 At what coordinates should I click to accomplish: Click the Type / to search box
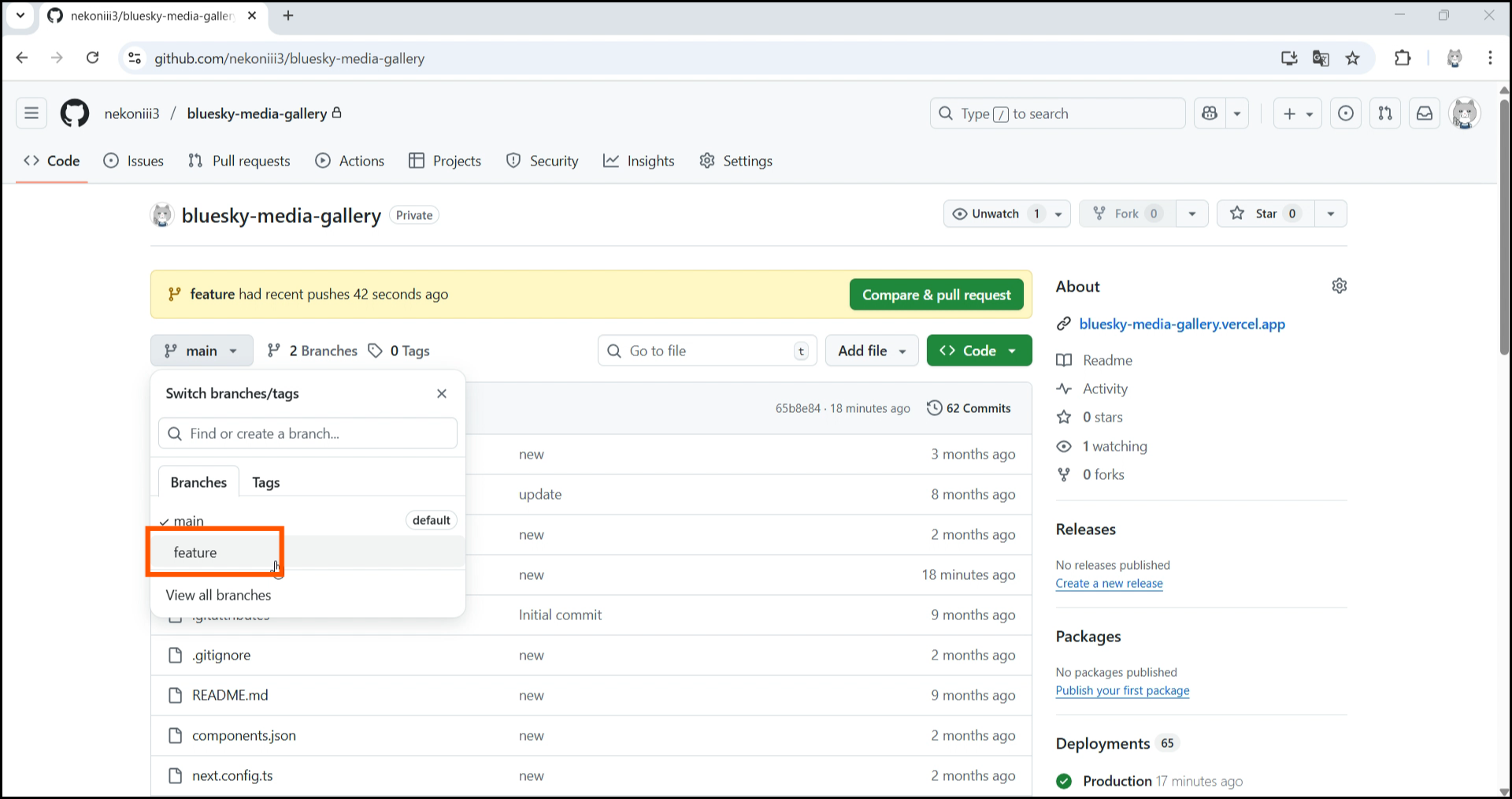click(x=1058, y=113)
